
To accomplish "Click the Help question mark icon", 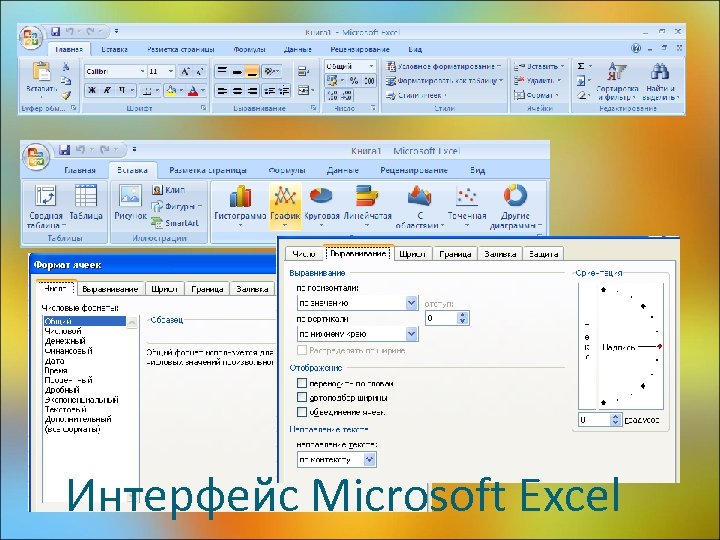I will (636, 48).
